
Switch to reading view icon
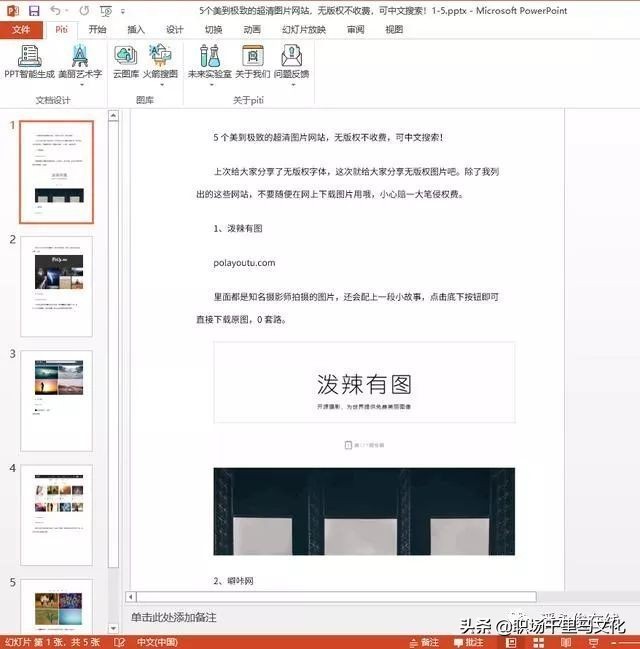click(x=566, y=642)
